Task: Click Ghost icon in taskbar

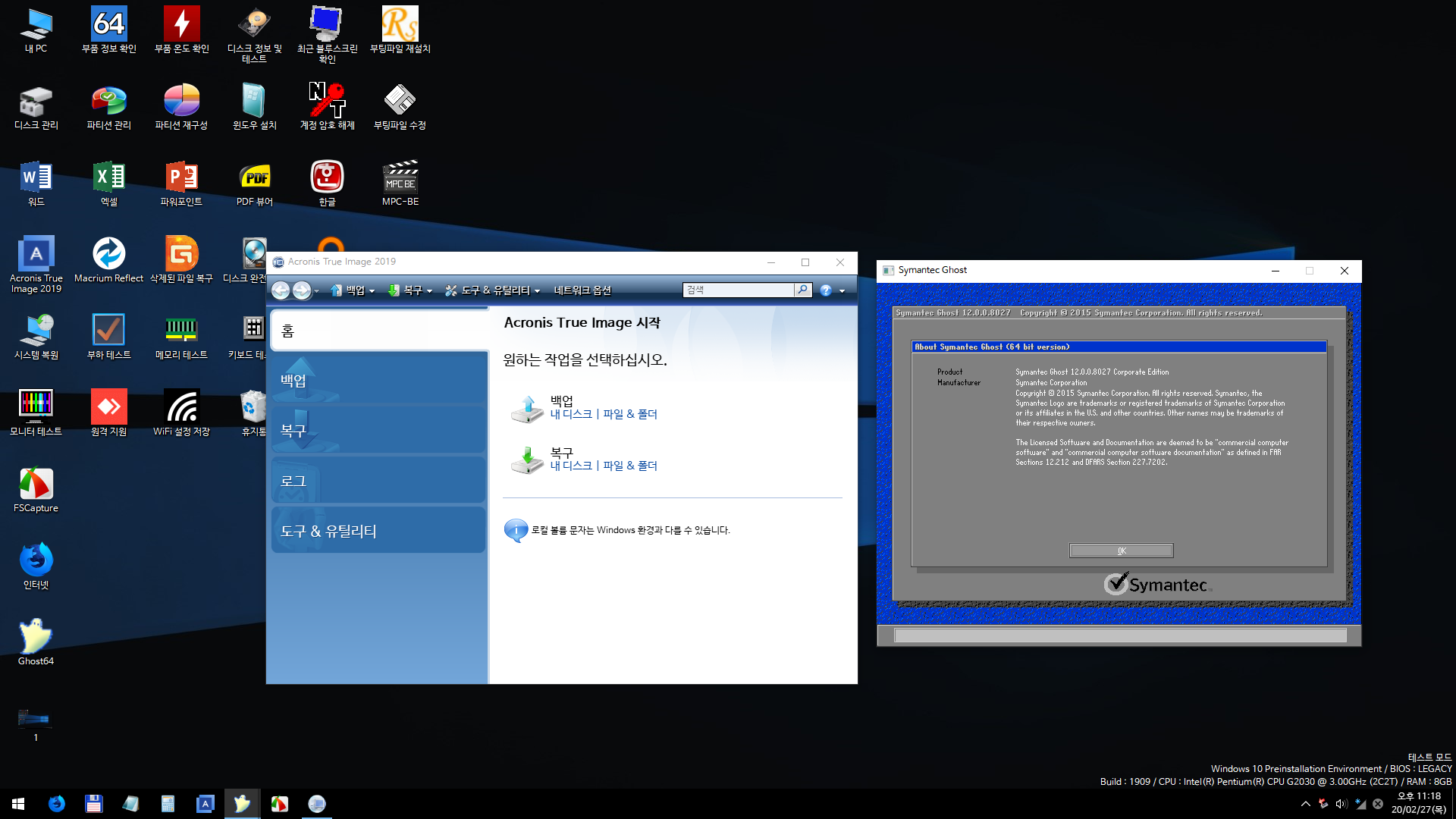Action: [242, 804]
